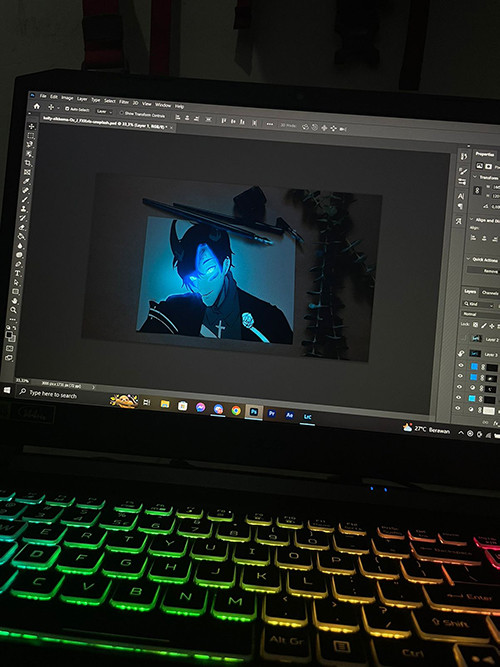Select the Path Selection tool
Image resolution: width=500 pixels, height=667 pixels.
(x=17, y=282)
